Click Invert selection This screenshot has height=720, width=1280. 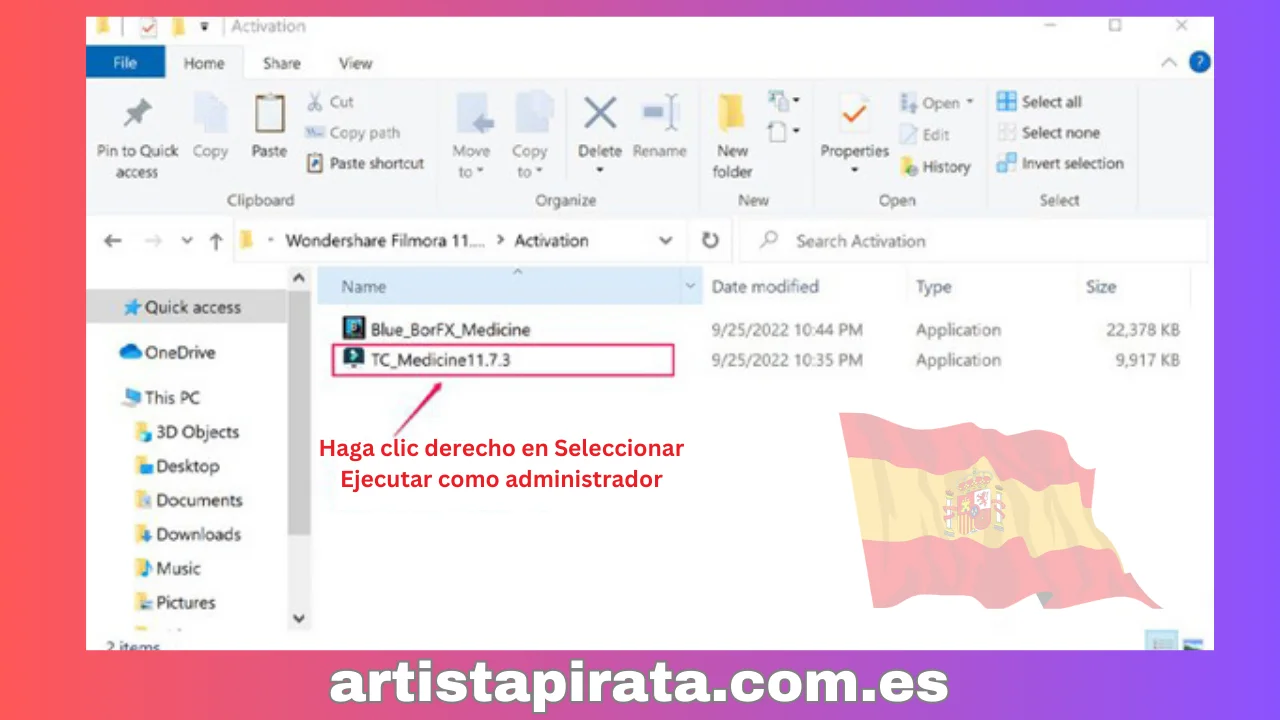pos(1060,163)
